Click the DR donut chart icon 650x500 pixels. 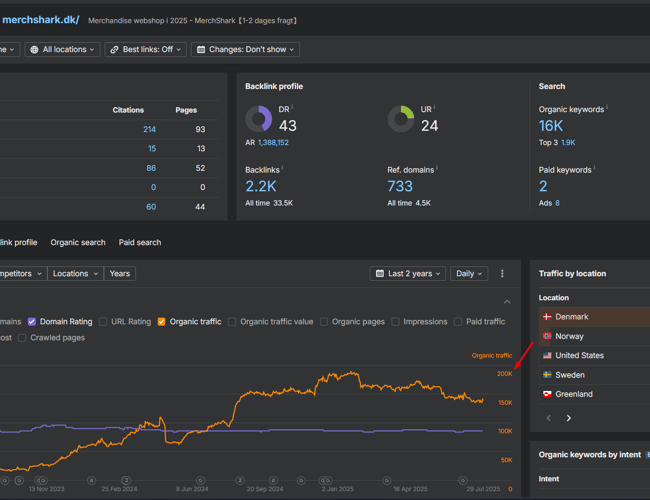click(259, 119)
